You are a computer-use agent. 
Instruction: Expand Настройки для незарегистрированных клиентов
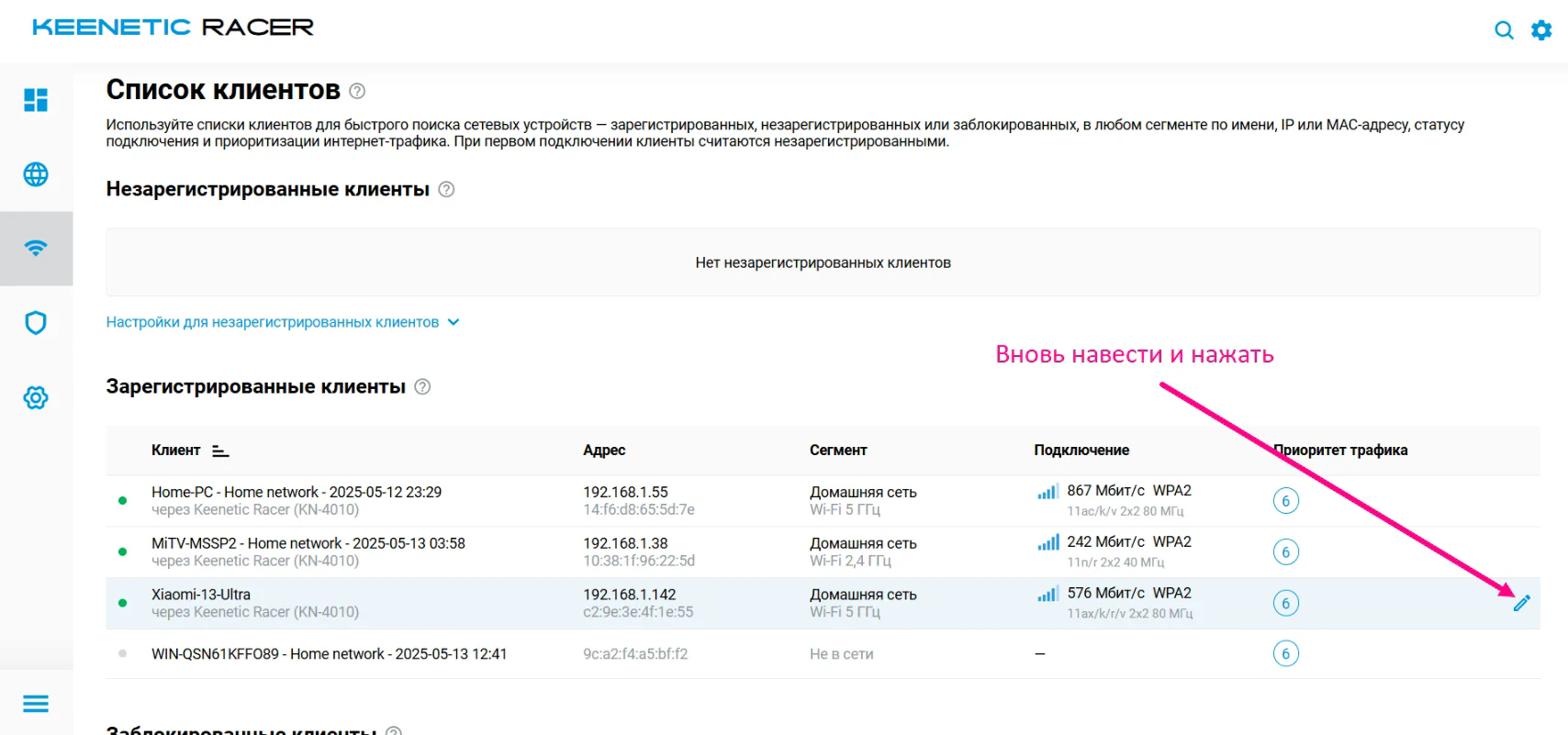(282, 322)
